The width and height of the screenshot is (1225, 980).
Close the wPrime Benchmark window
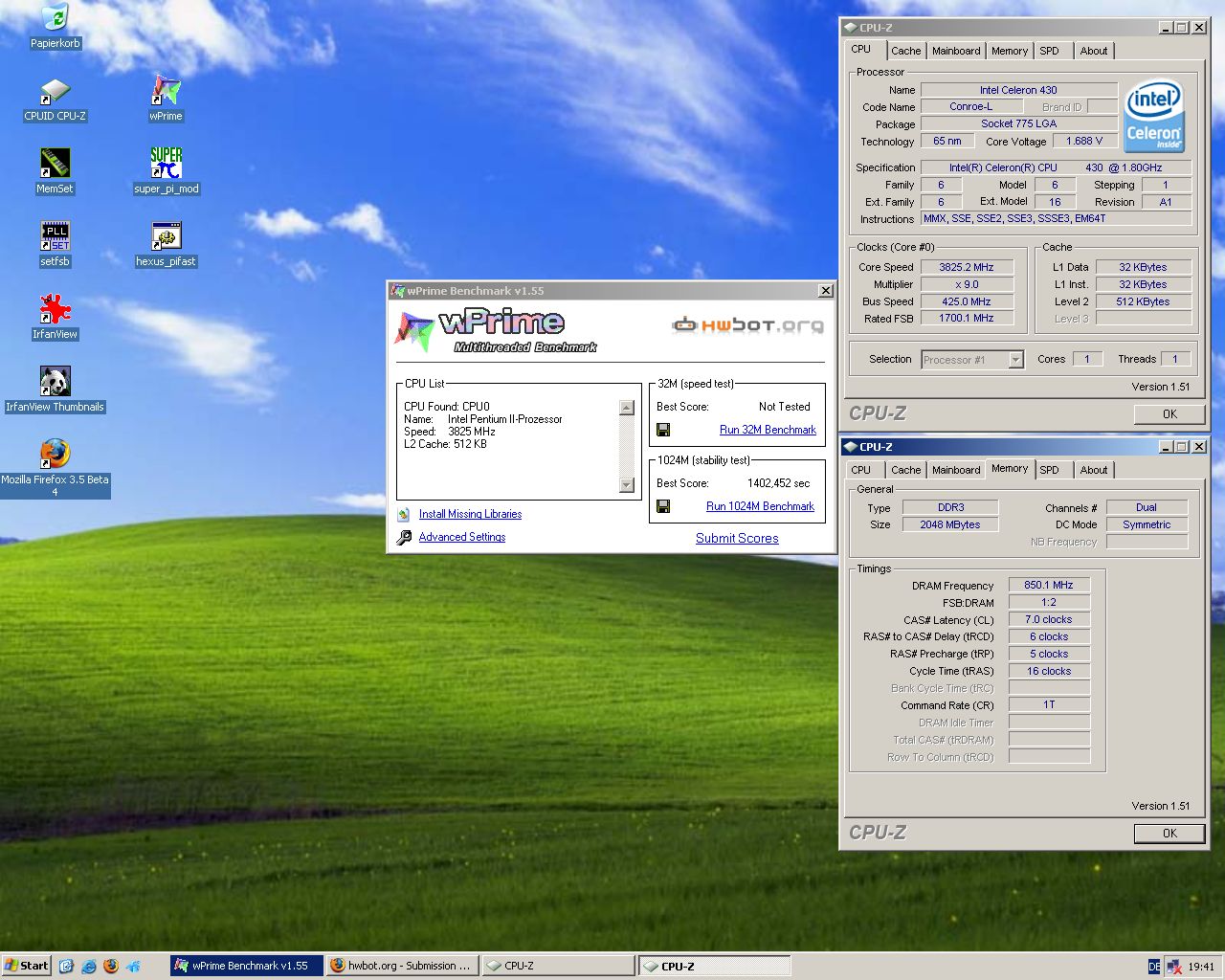click(x=825, y=291)
